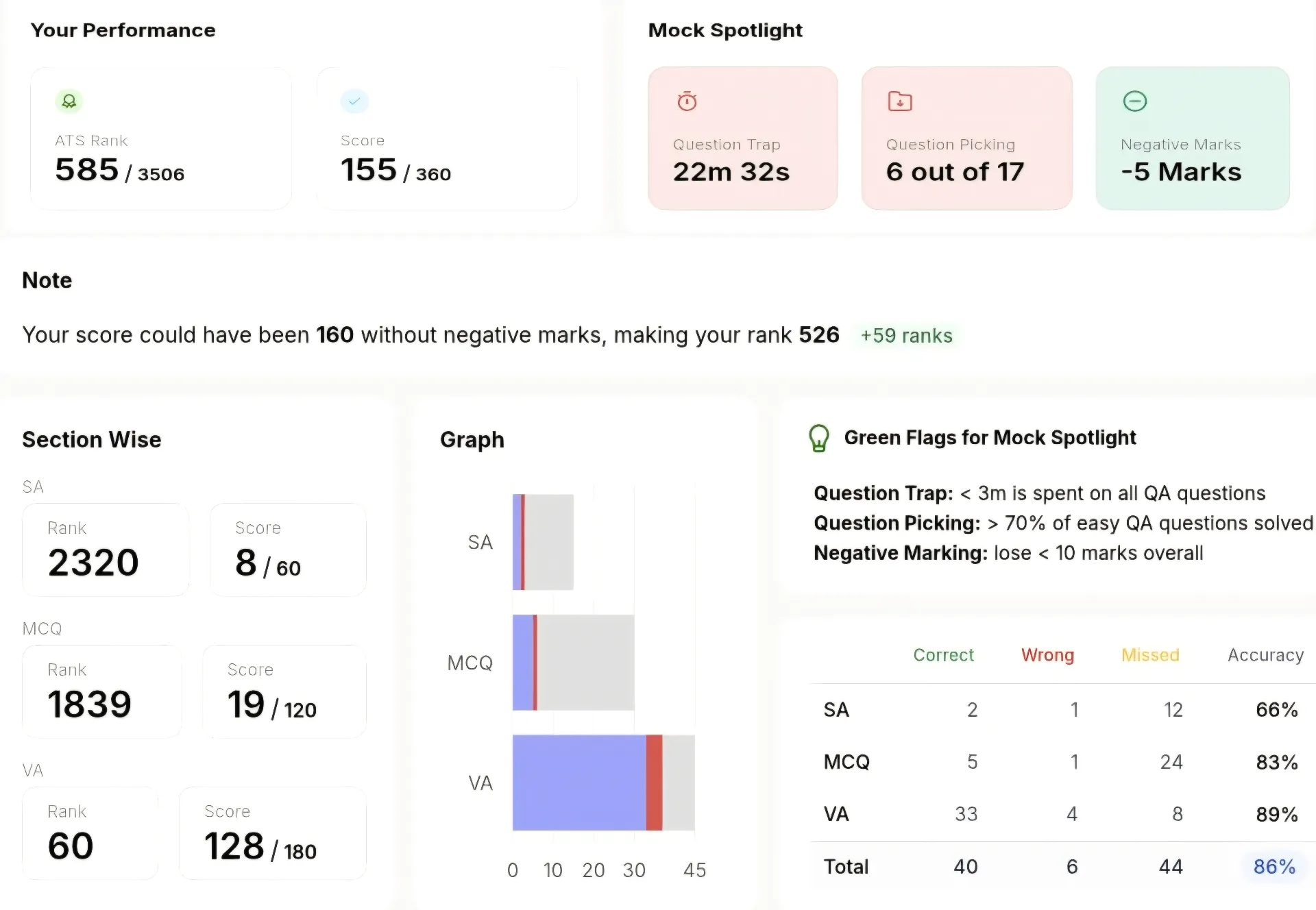Click the blue segment of the MCQ bar
The height and width of the screenshot is (910, 1316).
point(523,663)
